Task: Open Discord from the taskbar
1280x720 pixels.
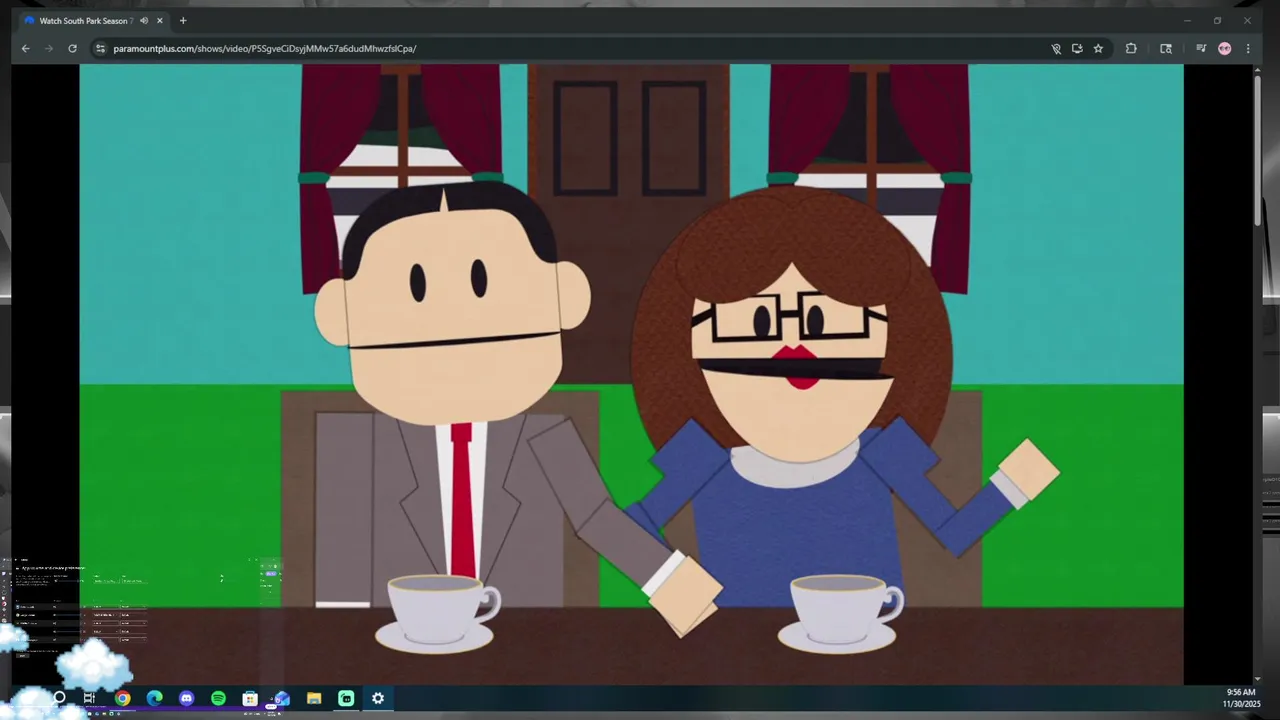Action: pos(186,698)
